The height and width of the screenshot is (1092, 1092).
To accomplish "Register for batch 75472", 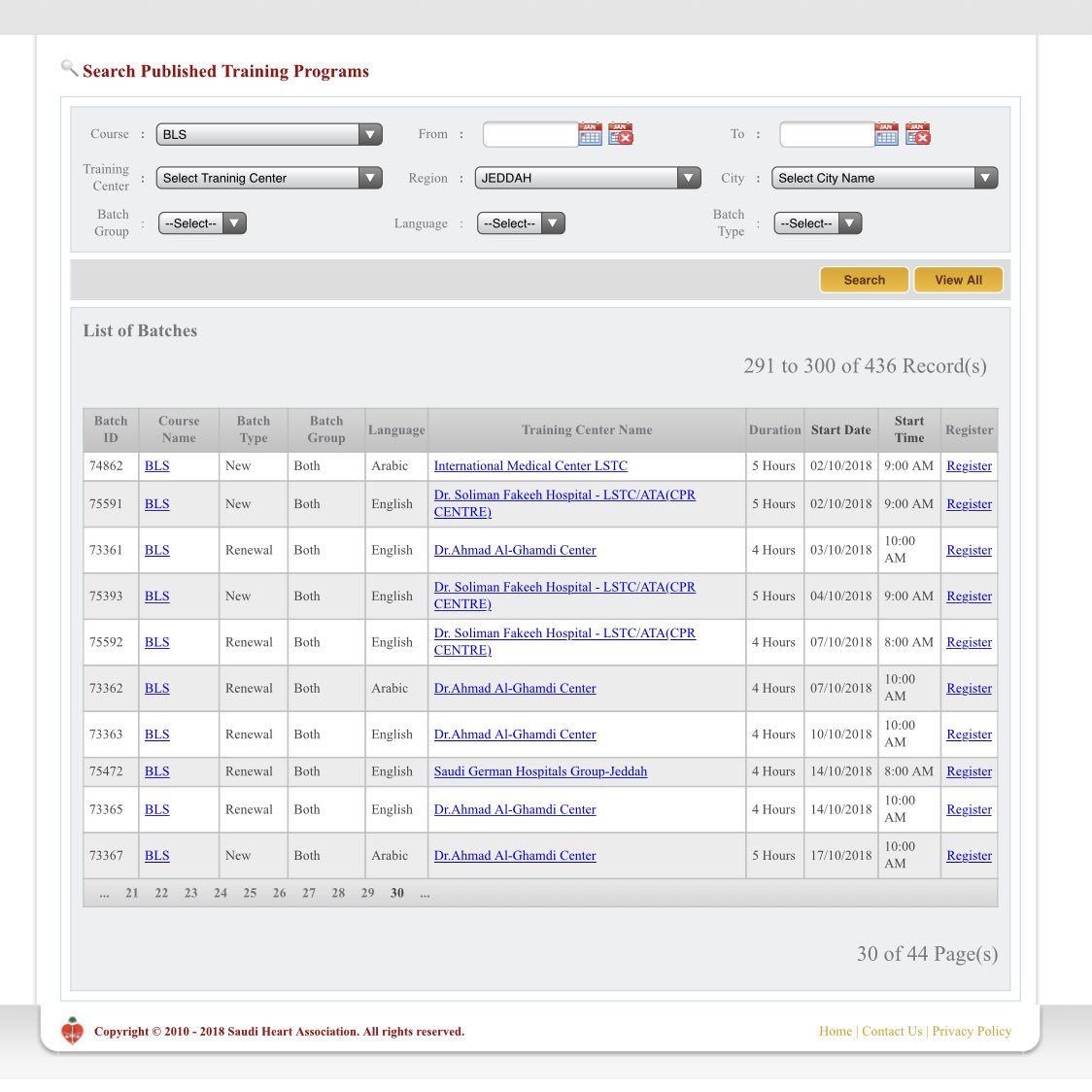I will (969, 771).
